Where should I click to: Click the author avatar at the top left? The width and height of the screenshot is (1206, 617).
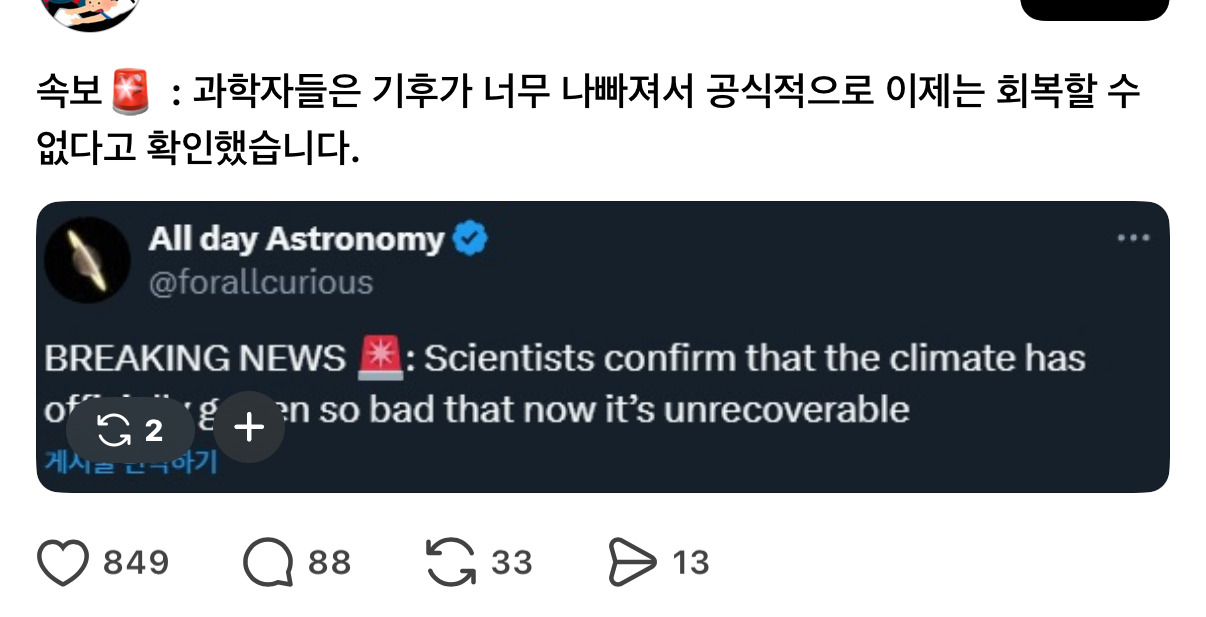(92, 10)
